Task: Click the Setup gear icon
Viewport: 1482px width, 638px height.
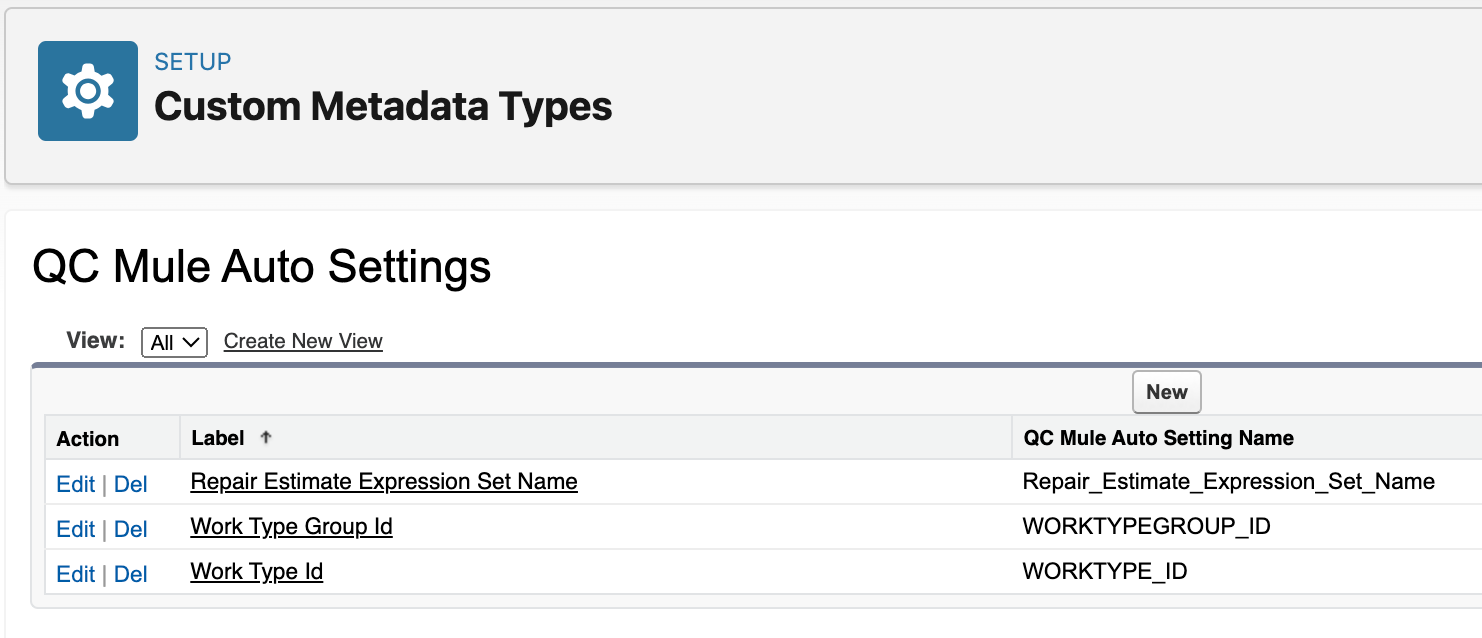Action: coord(88,91)
